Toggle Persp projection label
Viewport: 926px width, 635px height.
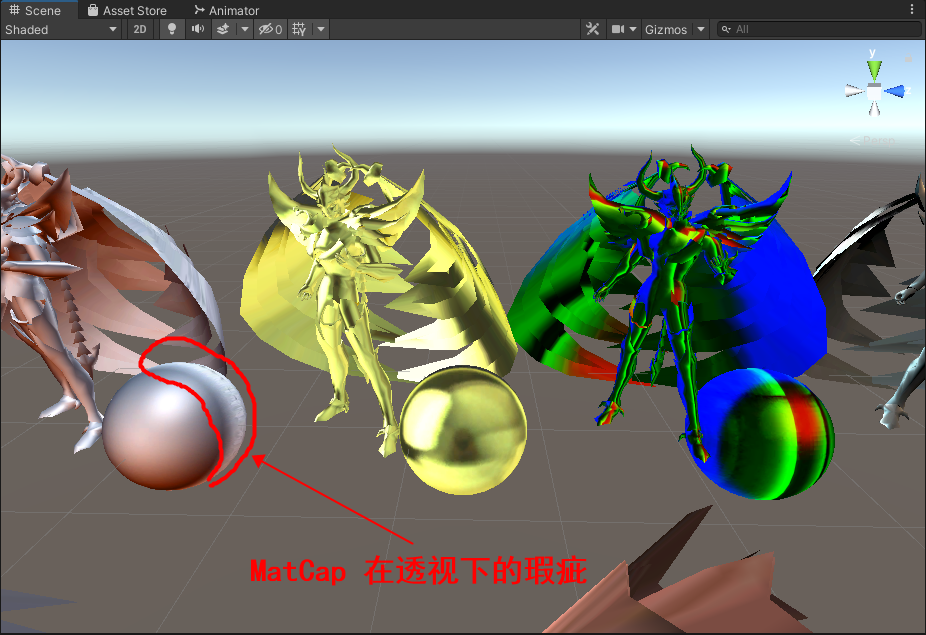pyautogui.click(x=873, y=141)
